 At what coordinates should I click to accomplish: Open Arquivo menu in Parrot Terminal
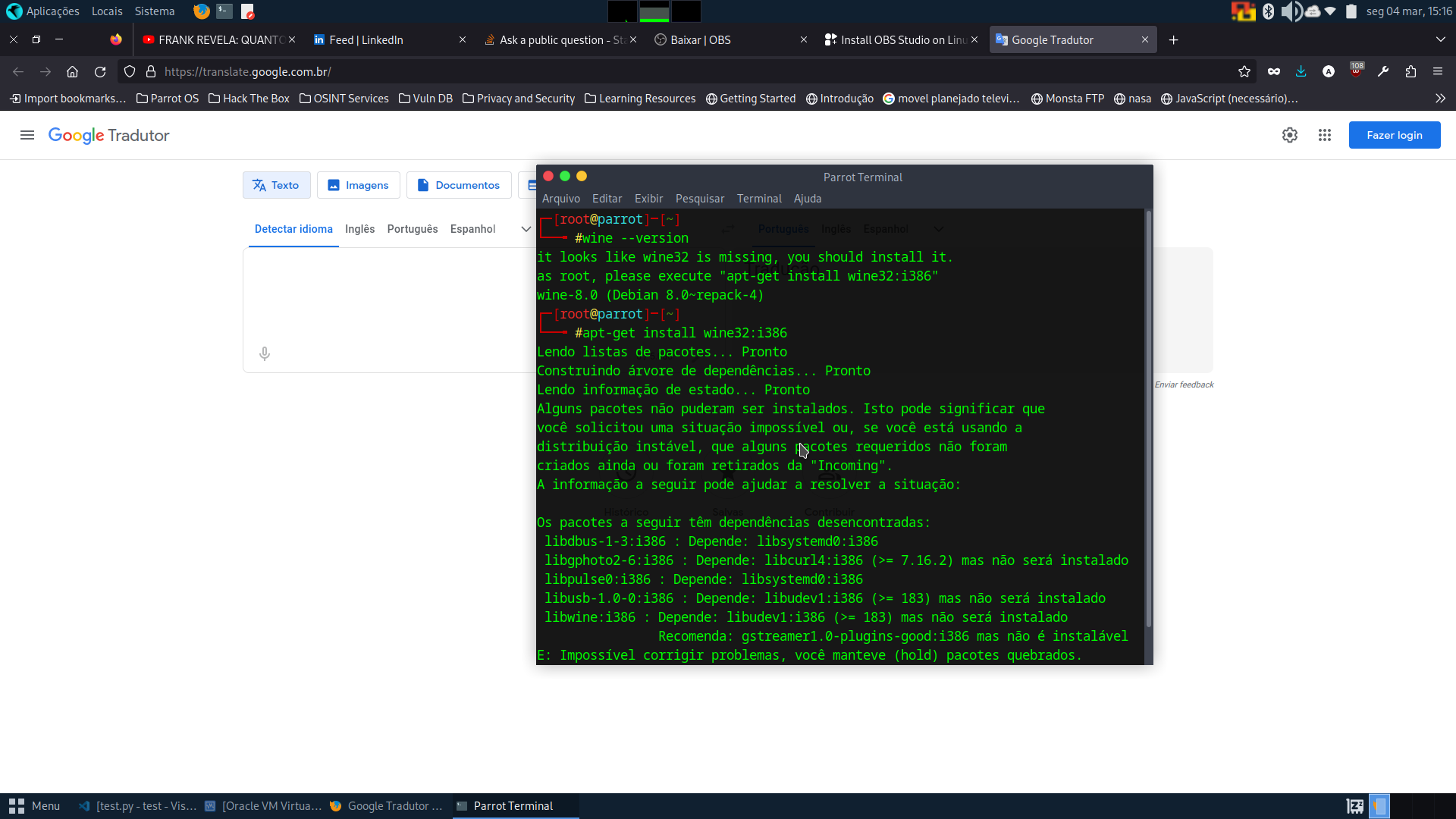coord(561,199)
